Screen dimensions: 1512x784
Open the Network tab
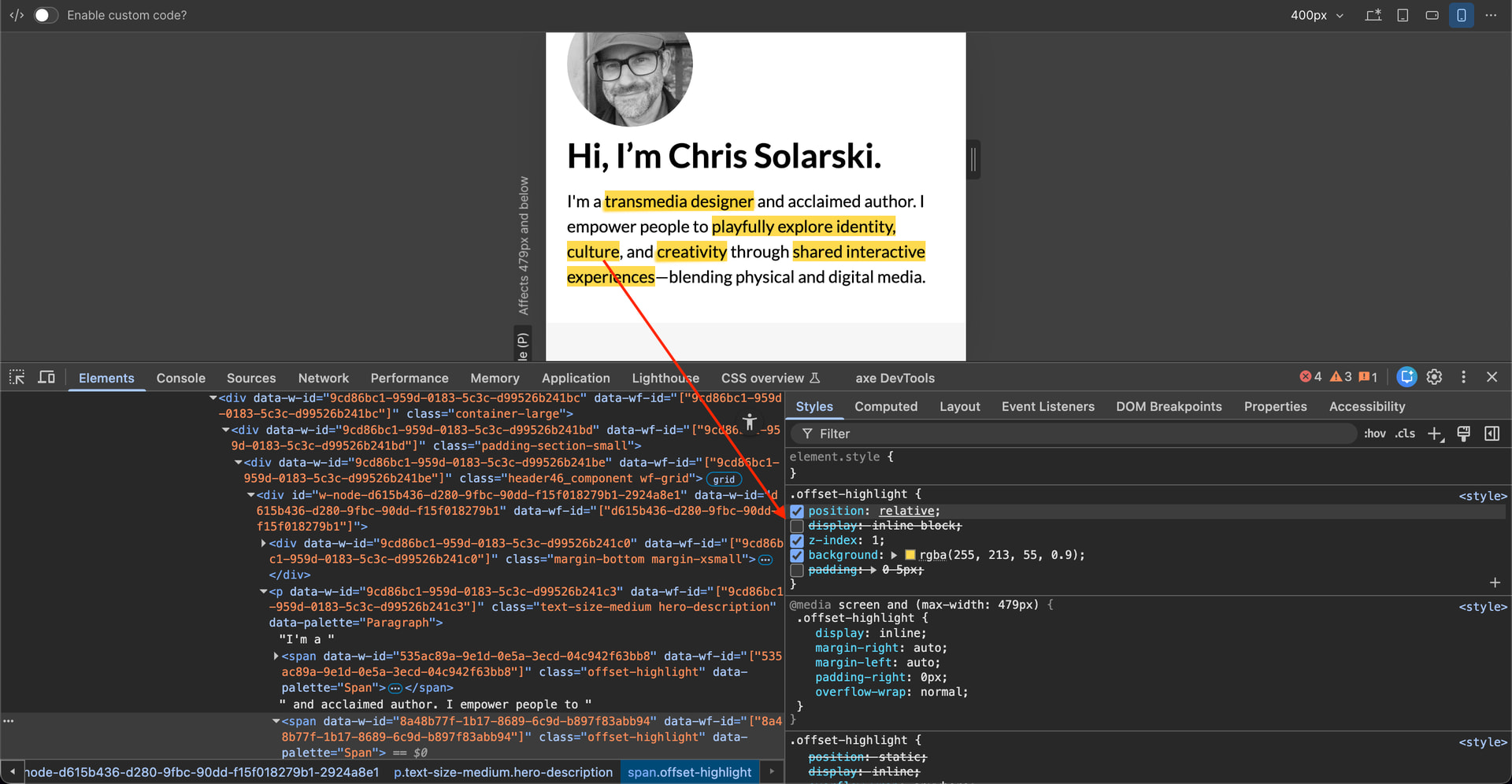tap(324, 379)
